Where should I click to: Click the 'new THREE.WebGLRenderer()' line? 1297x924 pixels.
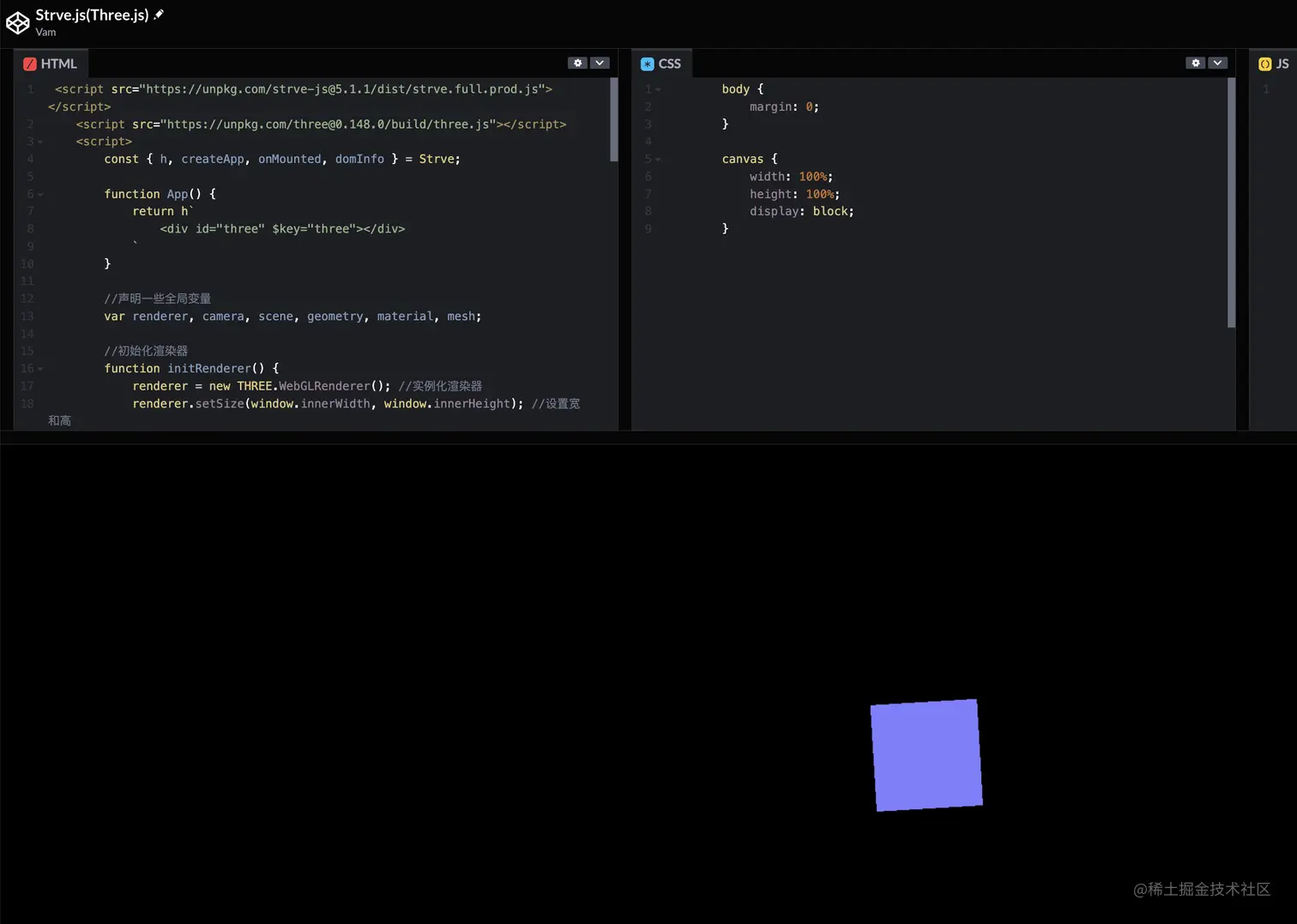(x=307, y=386)
